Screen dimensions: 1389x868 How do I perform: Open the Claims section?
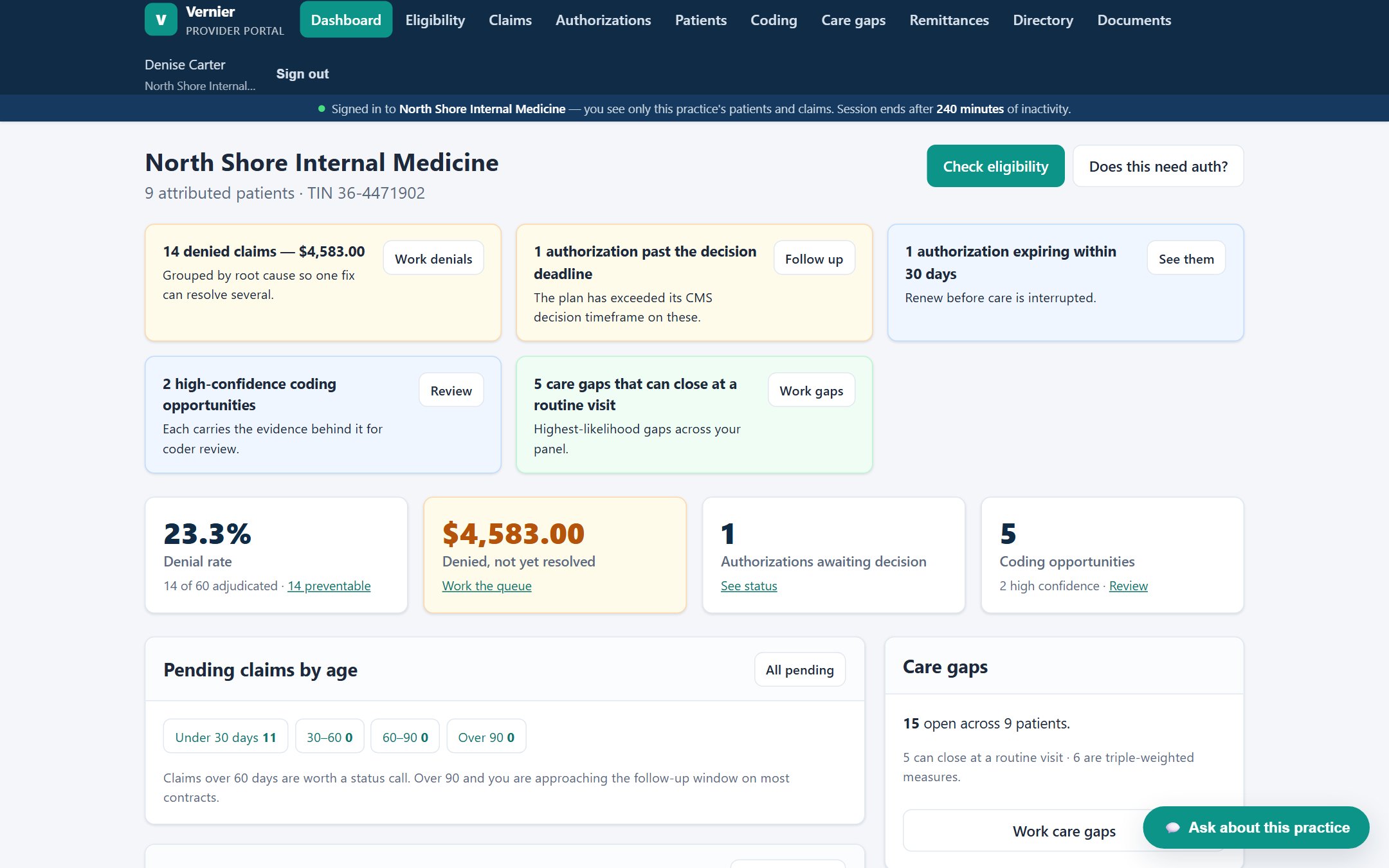pos(510,20)
